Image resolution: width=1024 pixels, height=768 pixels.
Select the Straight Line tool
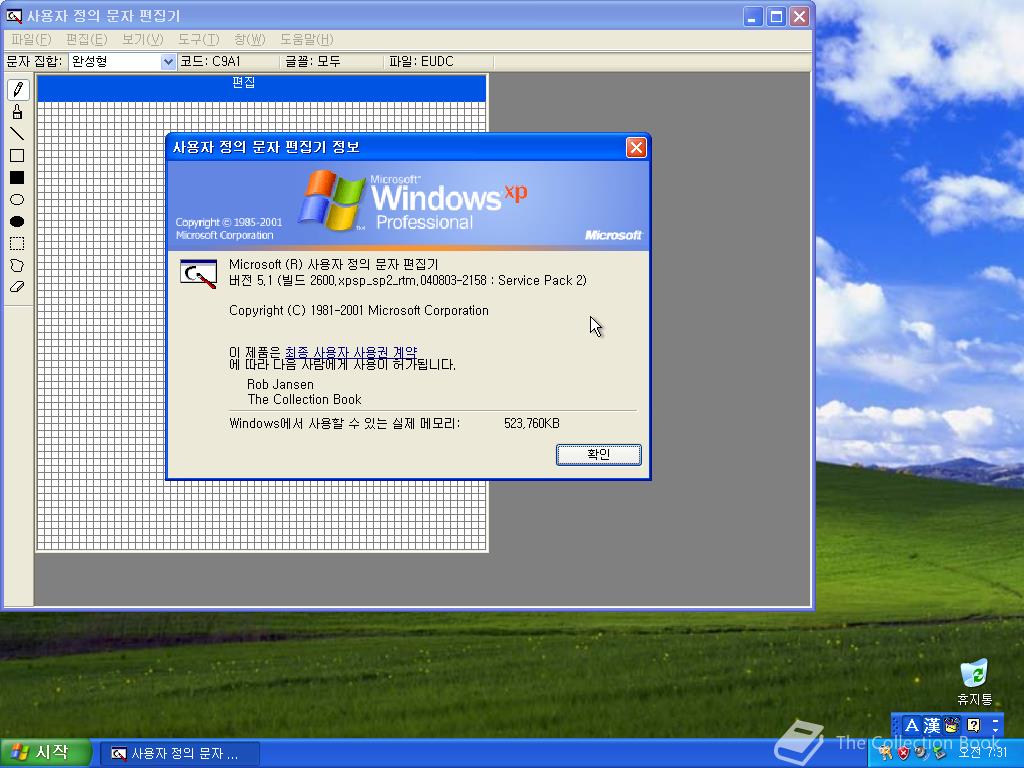[x=18, y=134]
